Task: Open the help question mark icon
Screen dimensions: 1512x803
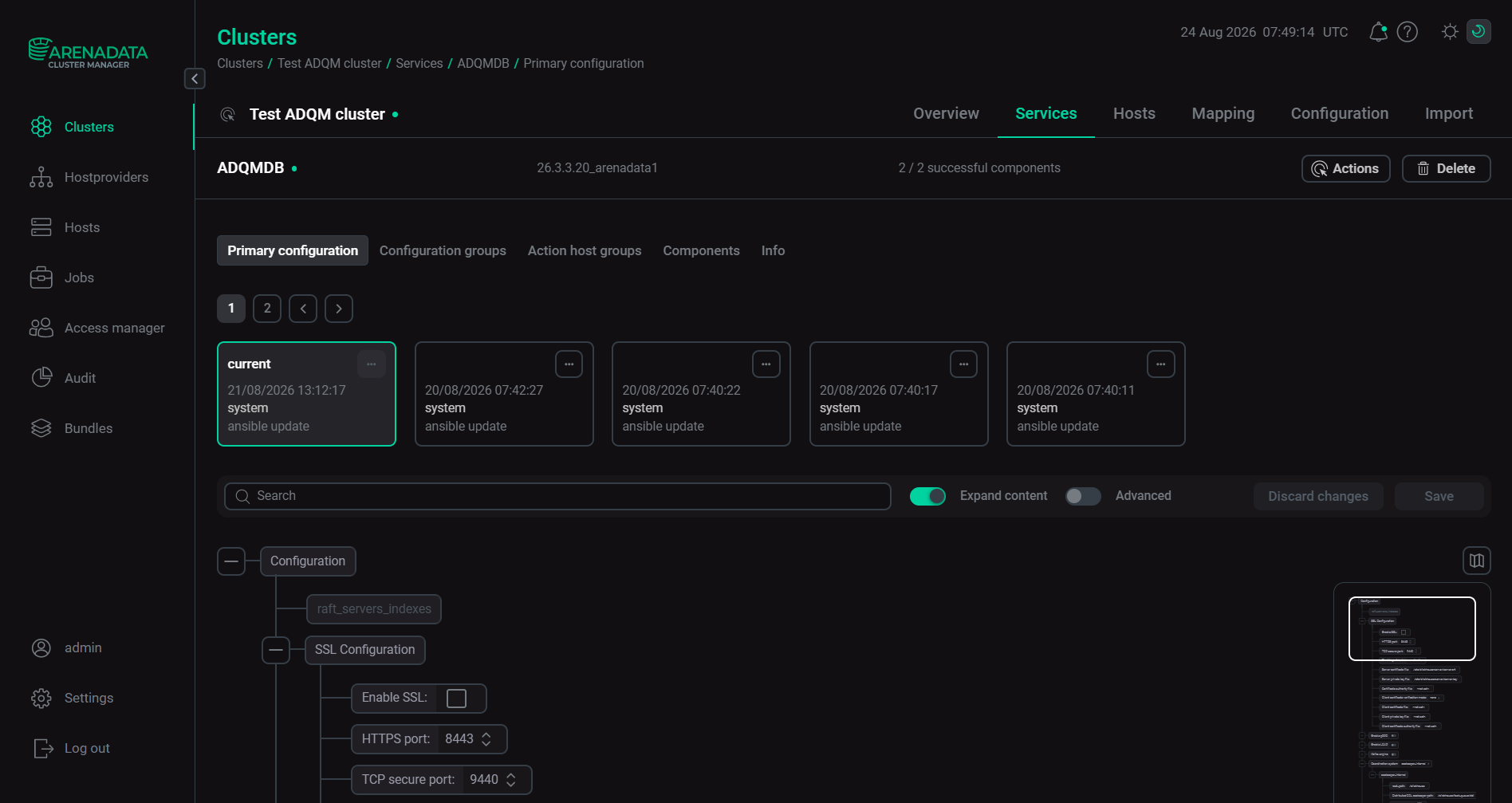Action: (x=1408, y=32)
